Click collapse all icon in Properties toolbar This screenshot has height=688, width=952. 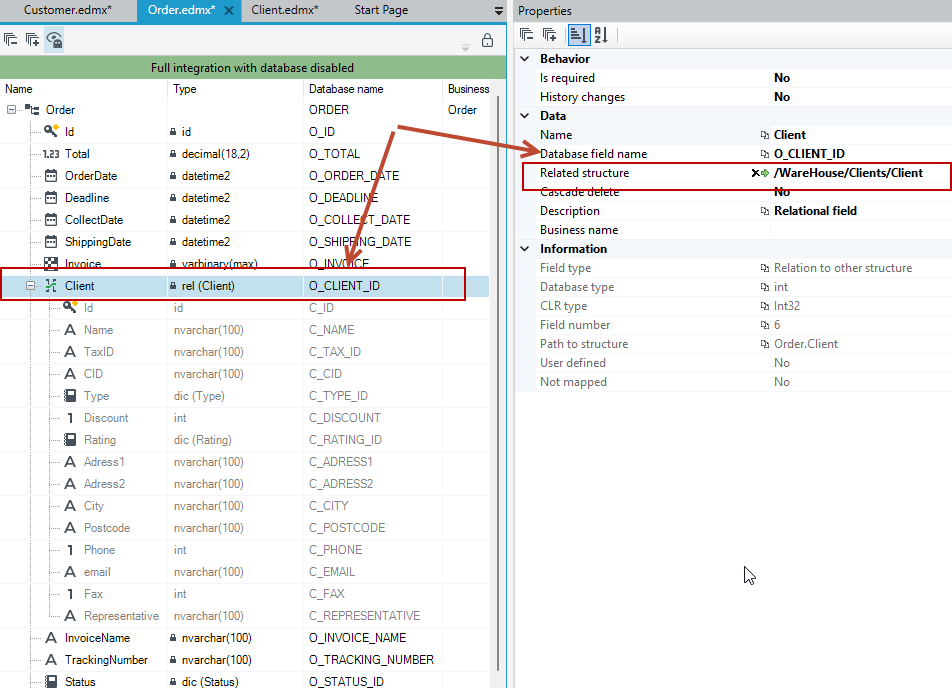[x=526, y=35]
